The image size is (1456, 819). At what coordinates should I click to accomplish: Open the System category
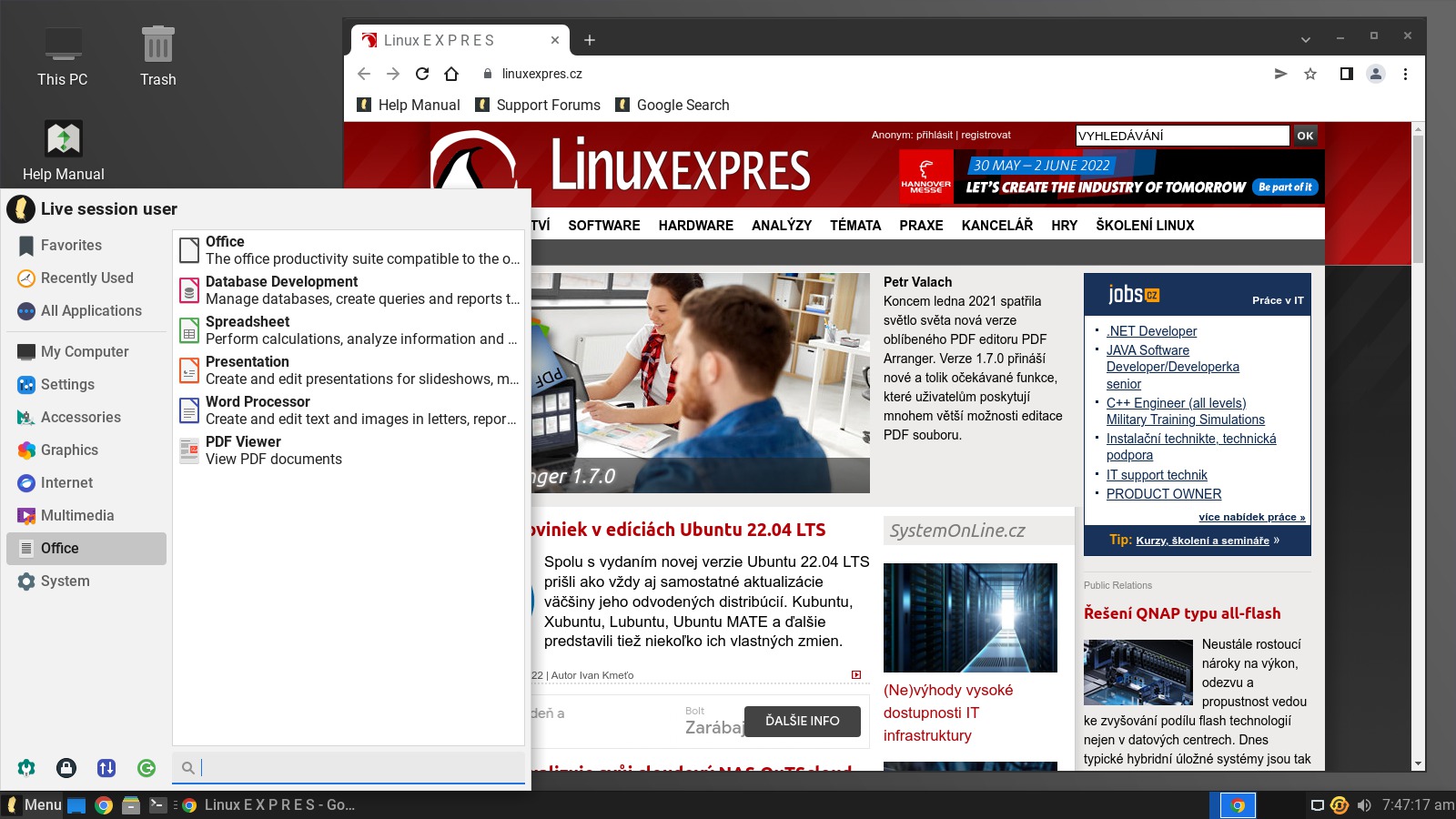pyautogui.click(x=87, y=581)
